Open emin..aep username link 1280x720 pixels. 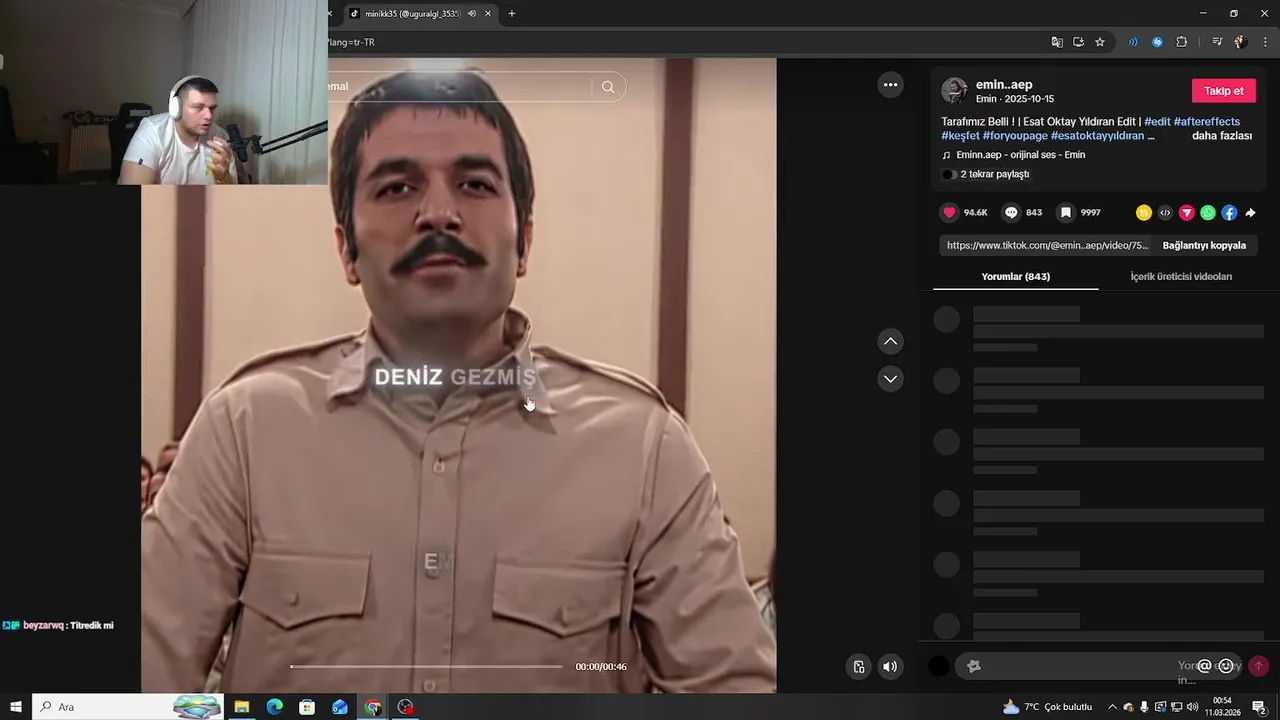[x=1004, y=85]
